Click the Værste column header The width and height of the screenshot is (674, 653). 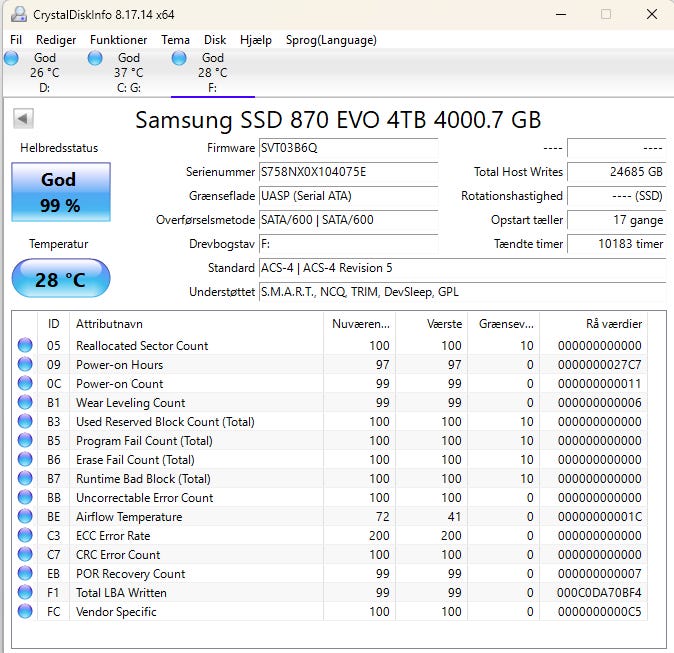[432, 324]
